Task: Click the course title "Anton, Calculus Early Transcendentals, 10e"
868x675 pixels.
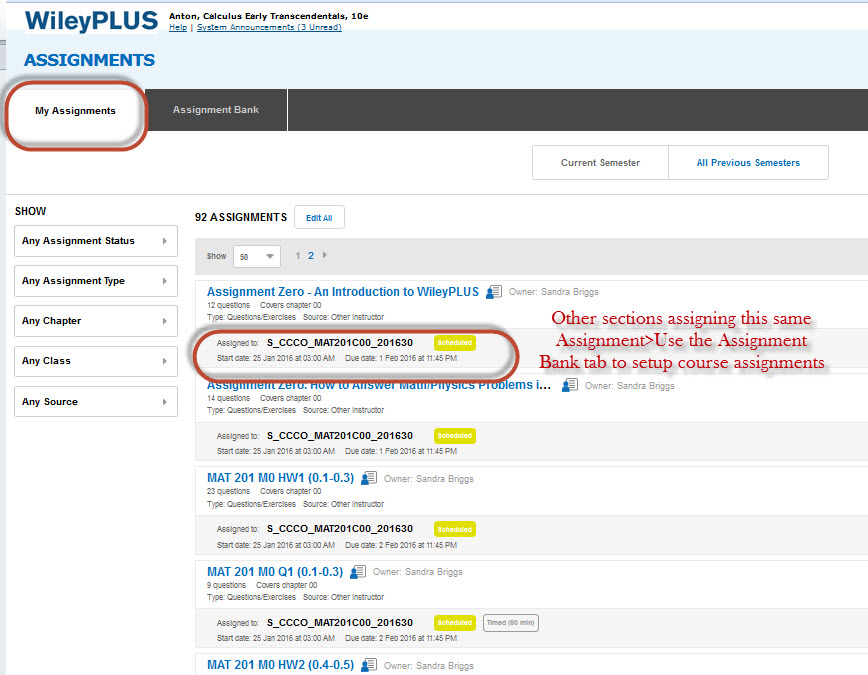Action: 268,16
